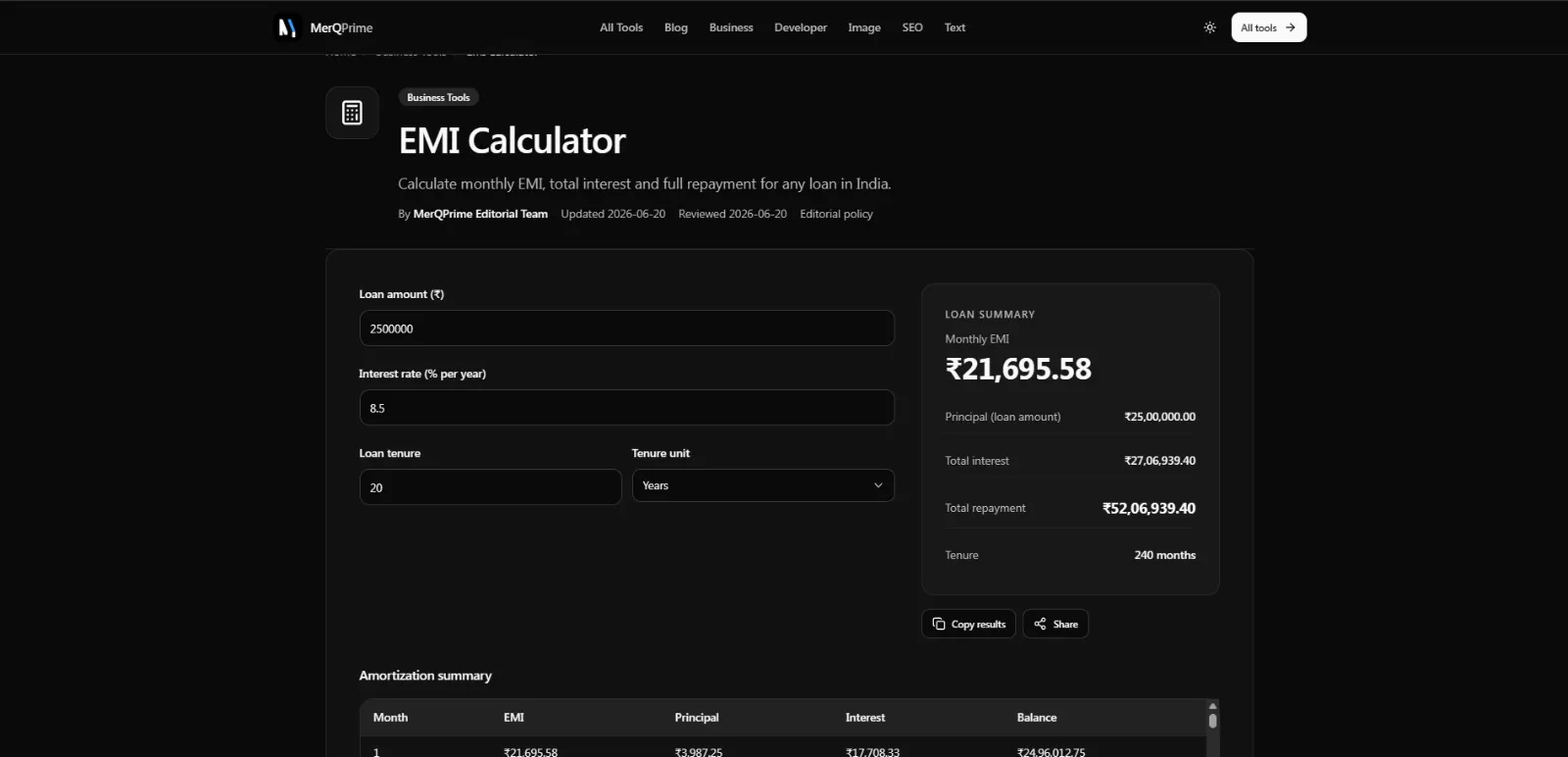1568x757 pixels.
Task: Click the Copy results button
Action: (x=968, y=624)
